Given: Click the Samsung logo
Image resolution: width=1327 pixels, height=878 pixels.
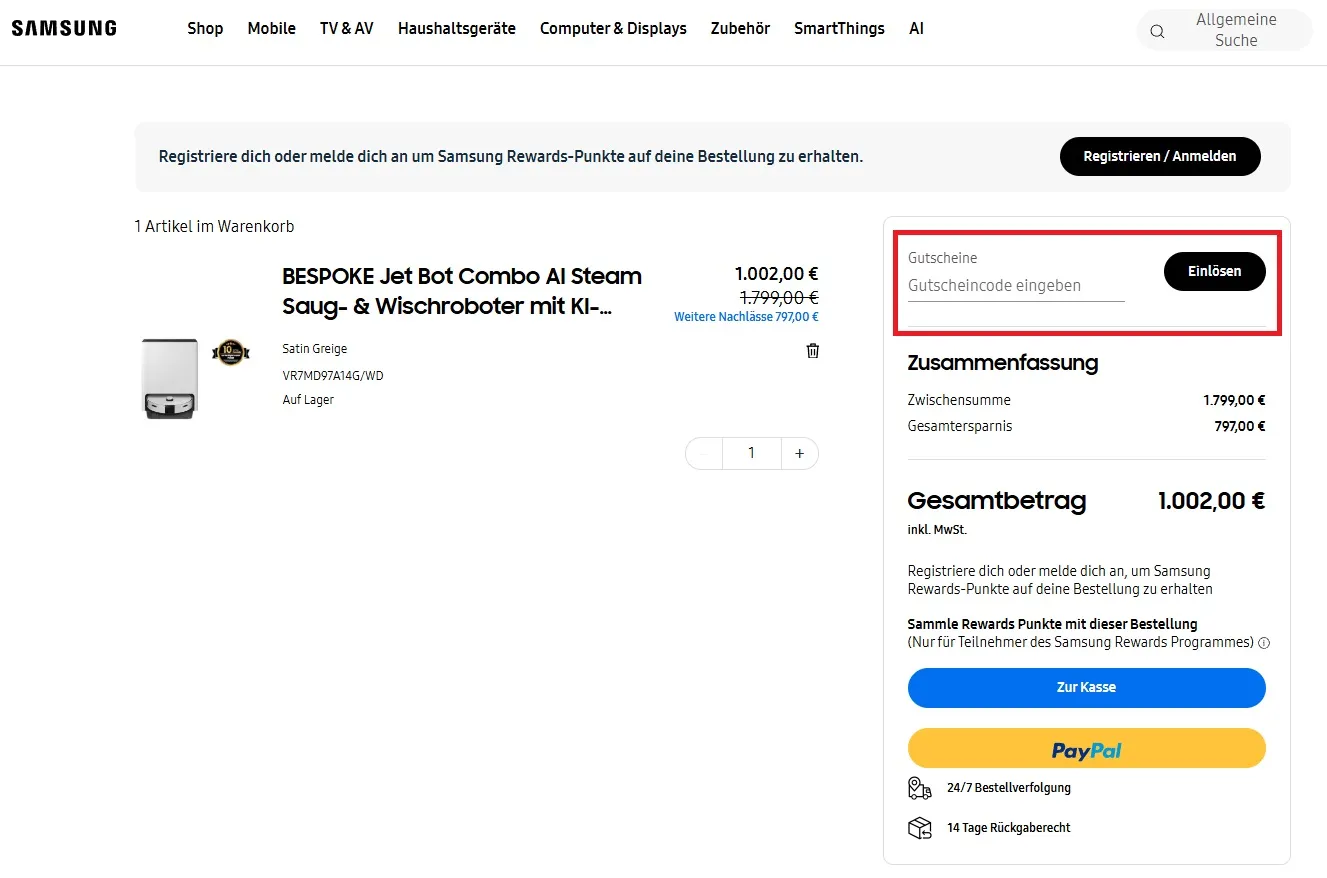Looking at the screenshot, I should (63, 28).
